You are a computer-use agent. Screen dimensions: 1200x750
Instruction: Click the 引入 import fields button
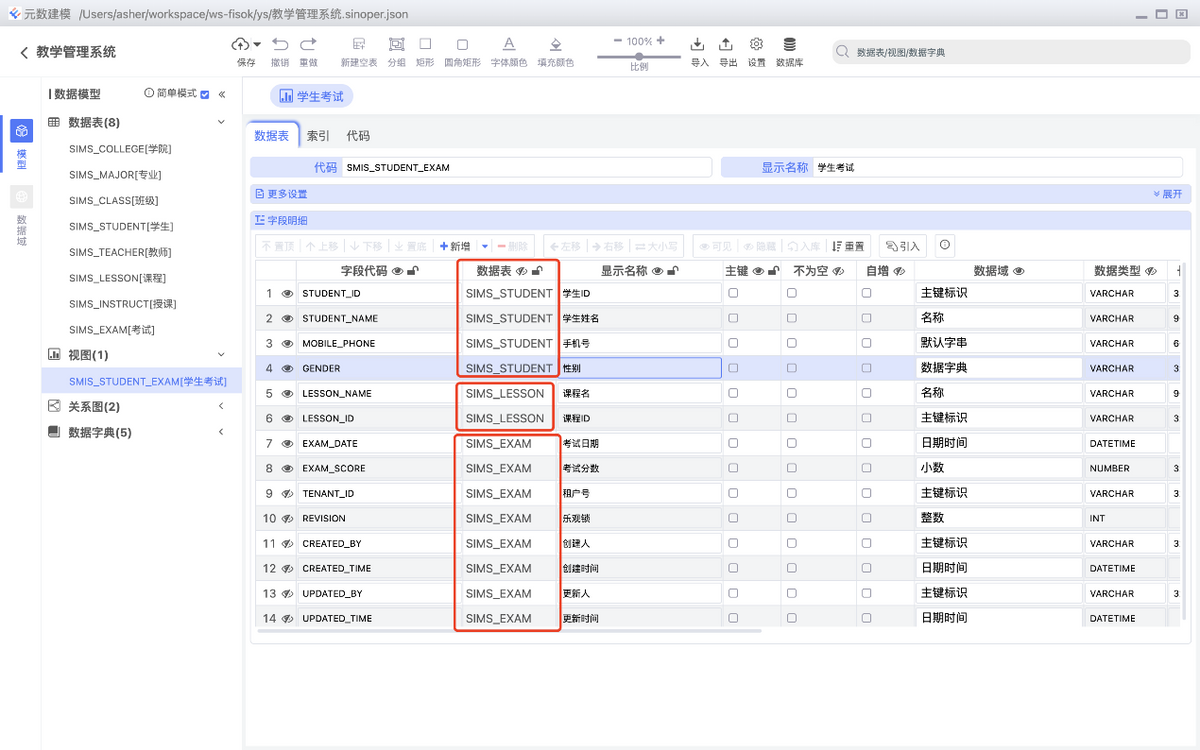click(x=903, y=246)
